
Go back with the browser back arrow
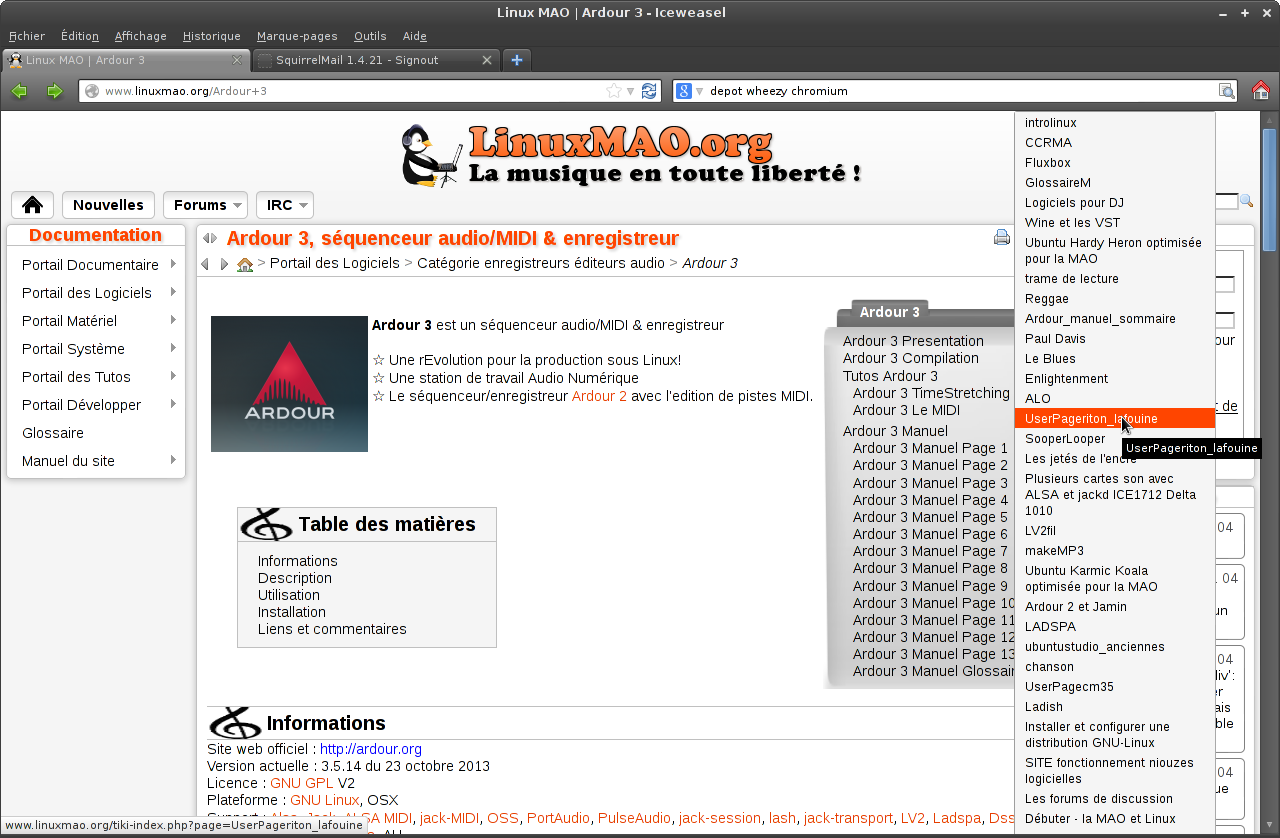tap(19, 91)
